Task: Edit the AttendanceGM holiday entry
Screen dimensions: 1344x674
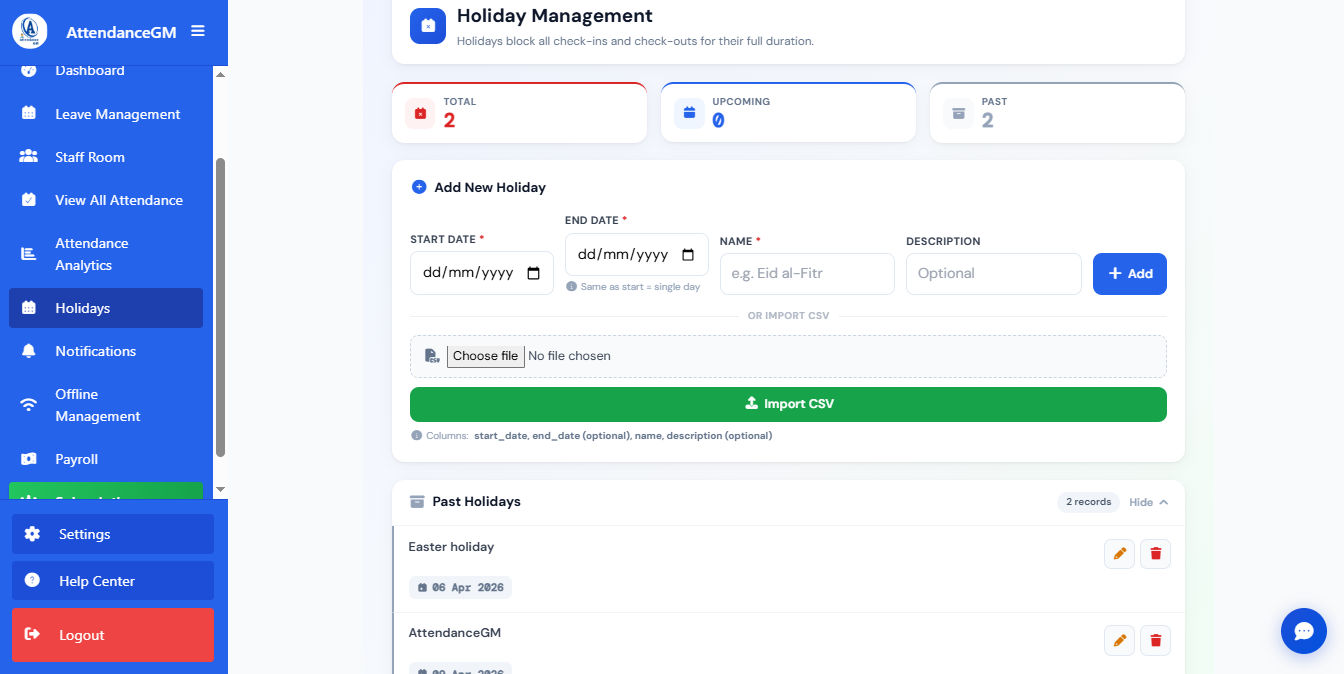Action: click(x=1119, y=640)
